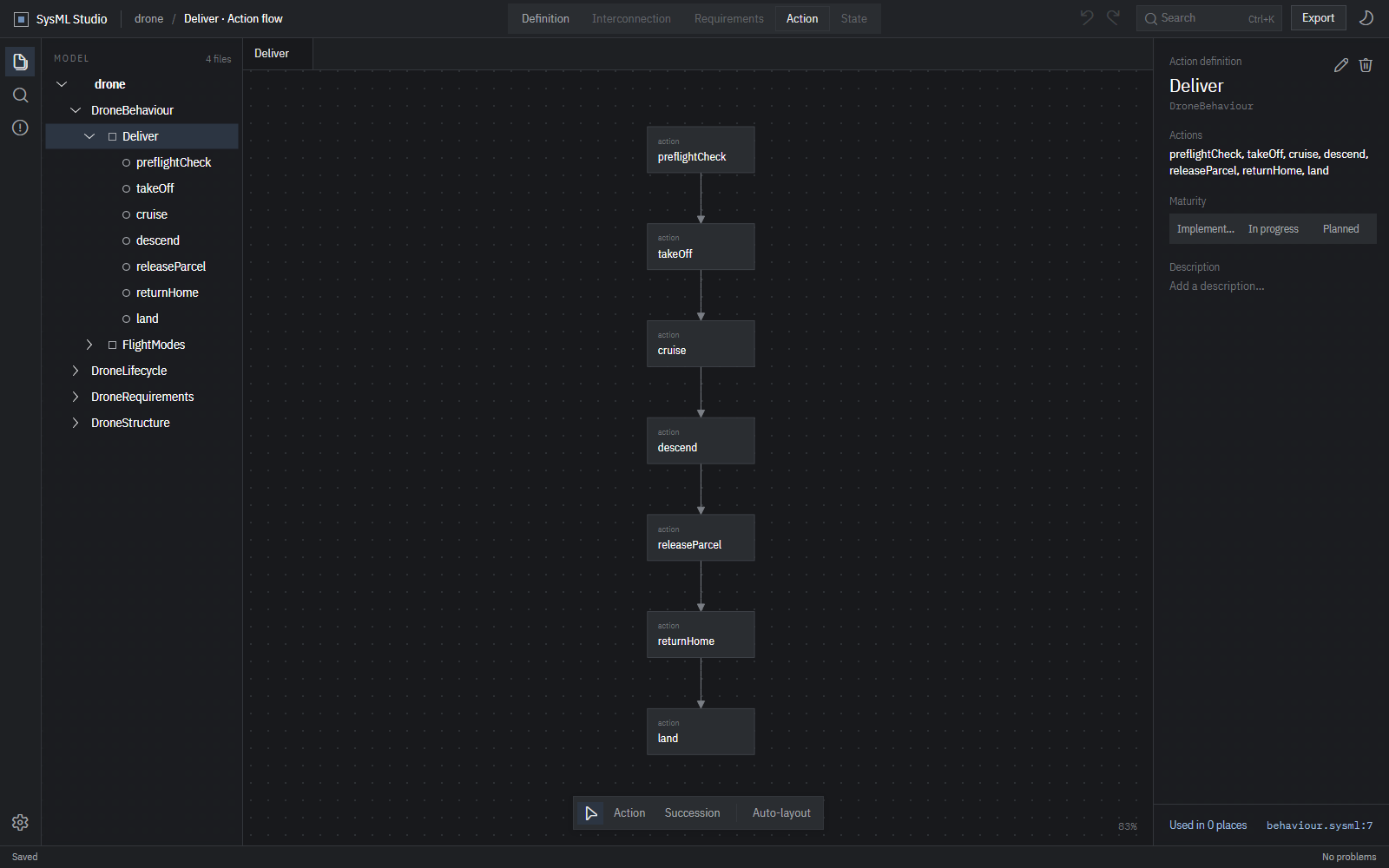Open the problems alert icon
This screenshot has height=868, width=1389.
click(x=20, y=128)
